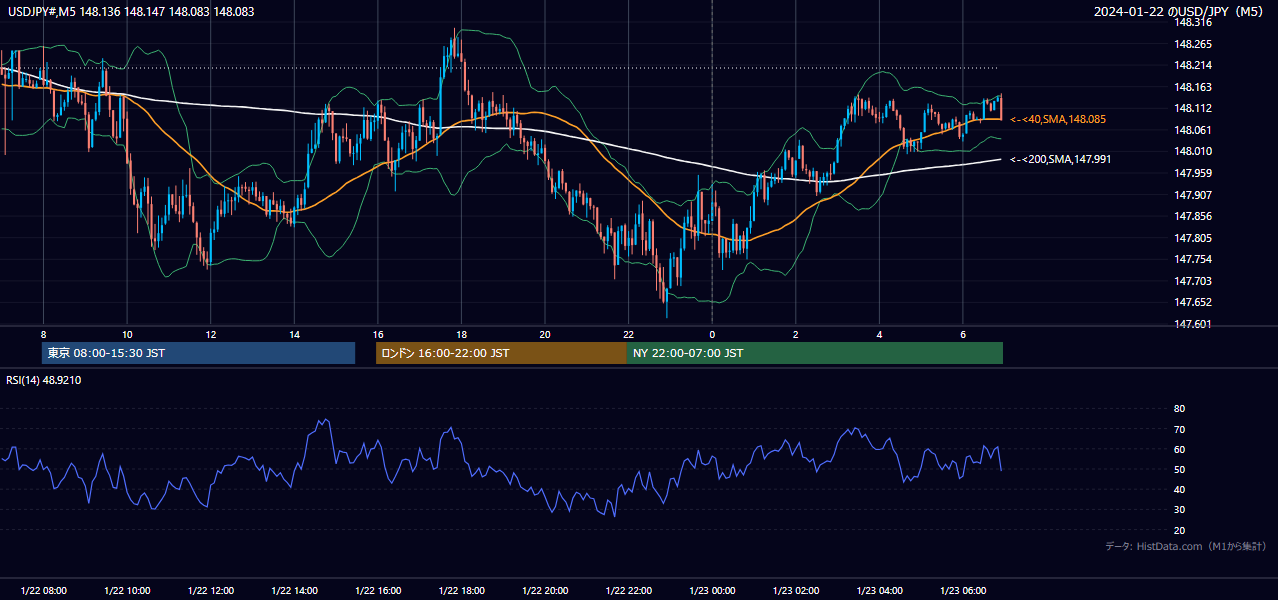The width and height of the screenshot is (1278, 600).
Task: Click hour label 10 under the price chart
Action: pyautogui.click(x=127, y=334)
